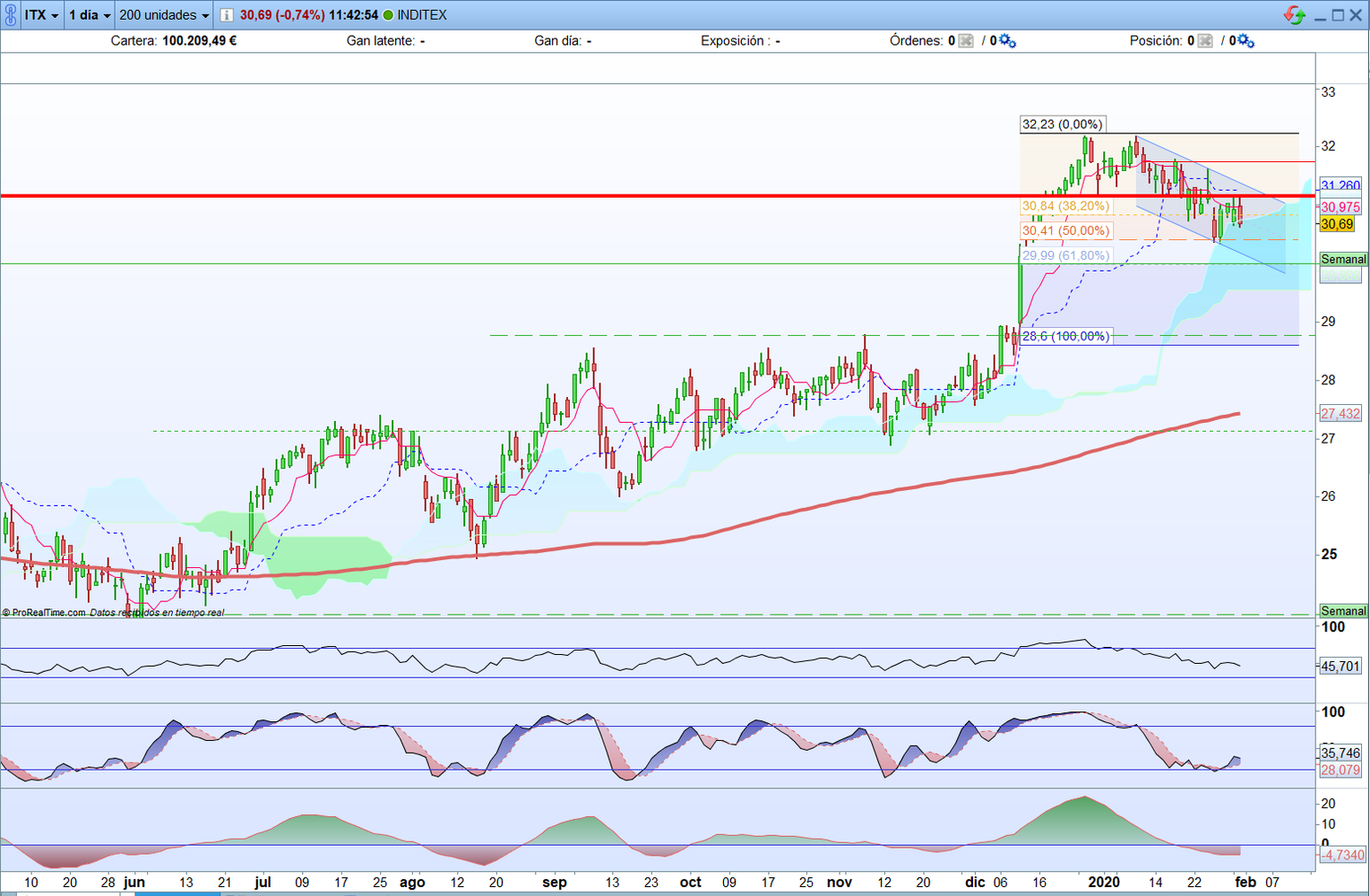
Task: Maximize the chart window
Action: click(x=1338, y=15)
